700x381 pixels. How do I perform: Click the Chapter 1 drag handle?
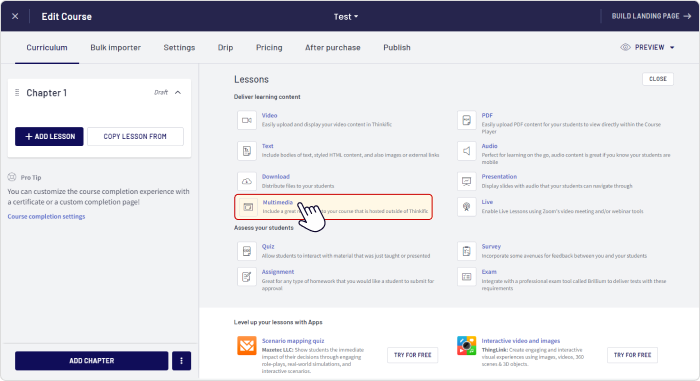pos(17,92)
